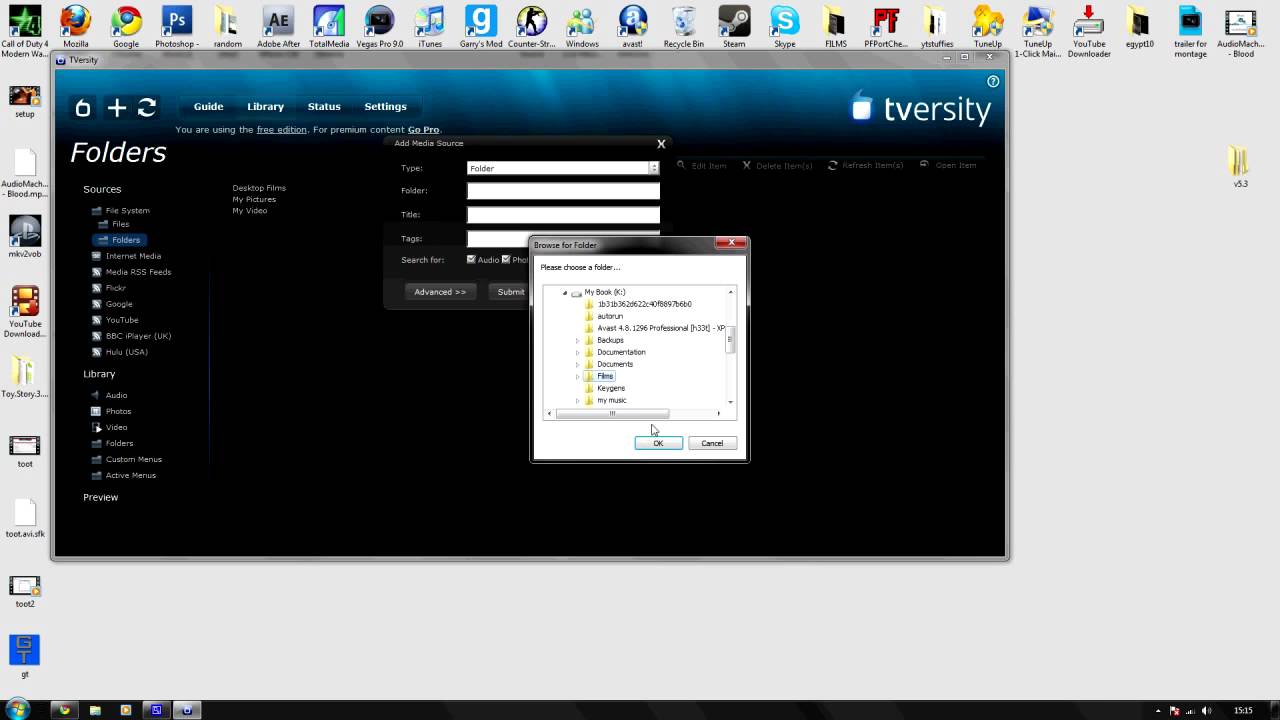Open the help question mark icon
The width and height of the screenshot is (1280, 720).
click(x=993, y=82)
